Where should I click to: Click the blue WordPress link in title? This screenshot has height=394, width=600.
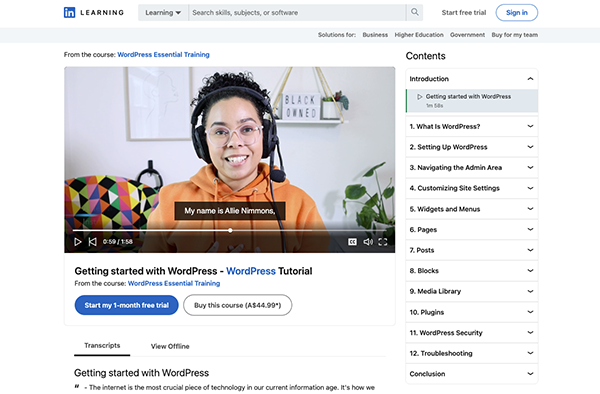pos(251,271)
